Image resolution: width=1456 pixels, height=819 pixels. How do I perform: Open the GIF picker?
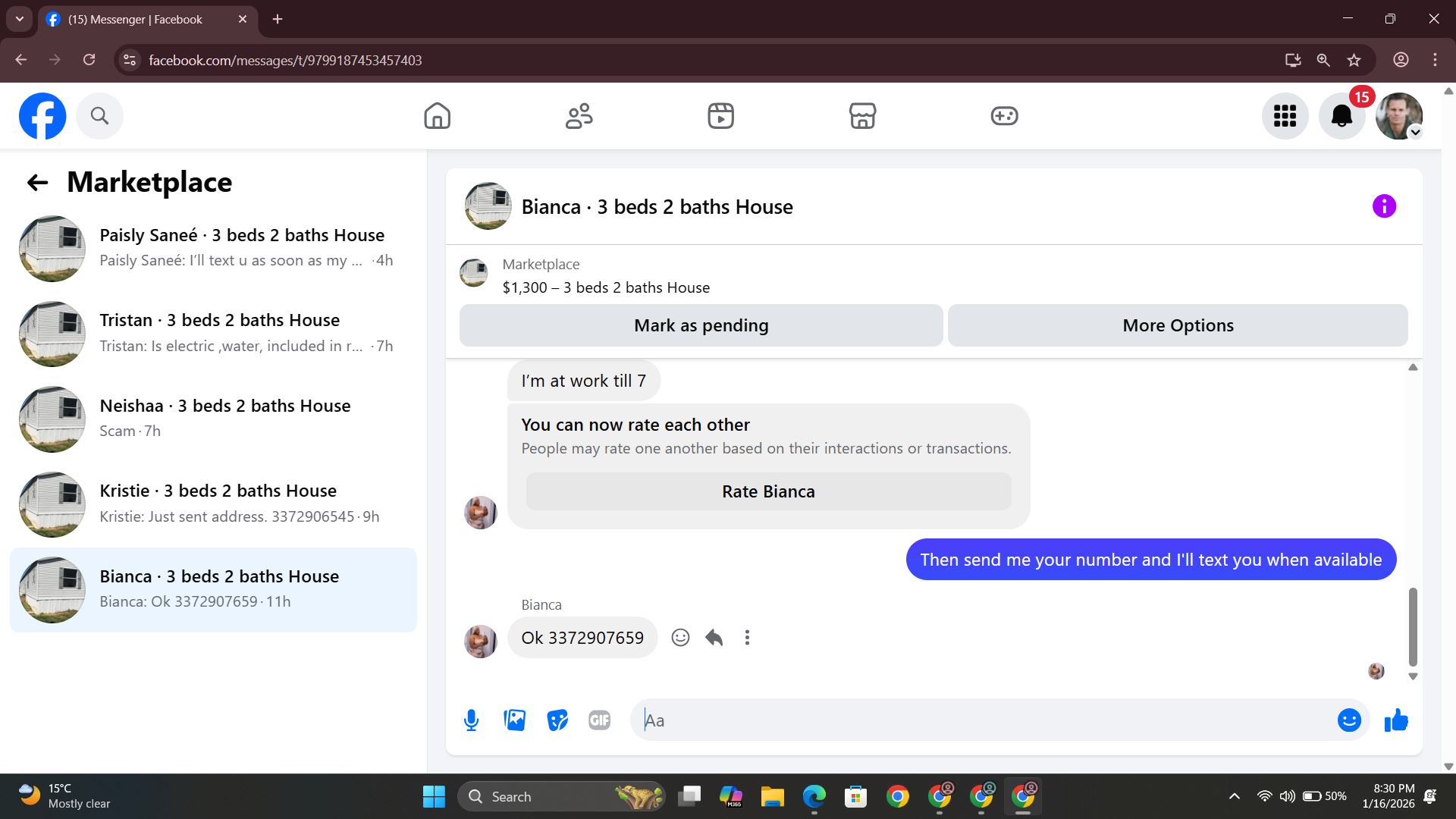point(599,720)
